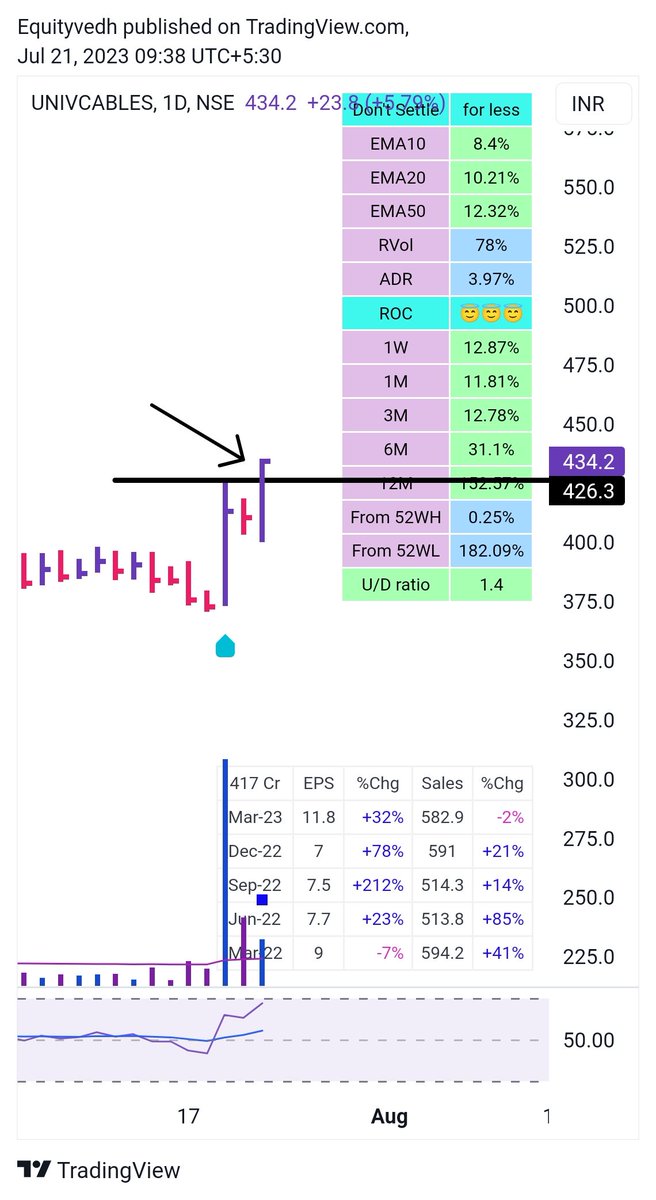
Task: Select the 514.3 sales value
Action: pyautogui.click(x=442, y=885)
